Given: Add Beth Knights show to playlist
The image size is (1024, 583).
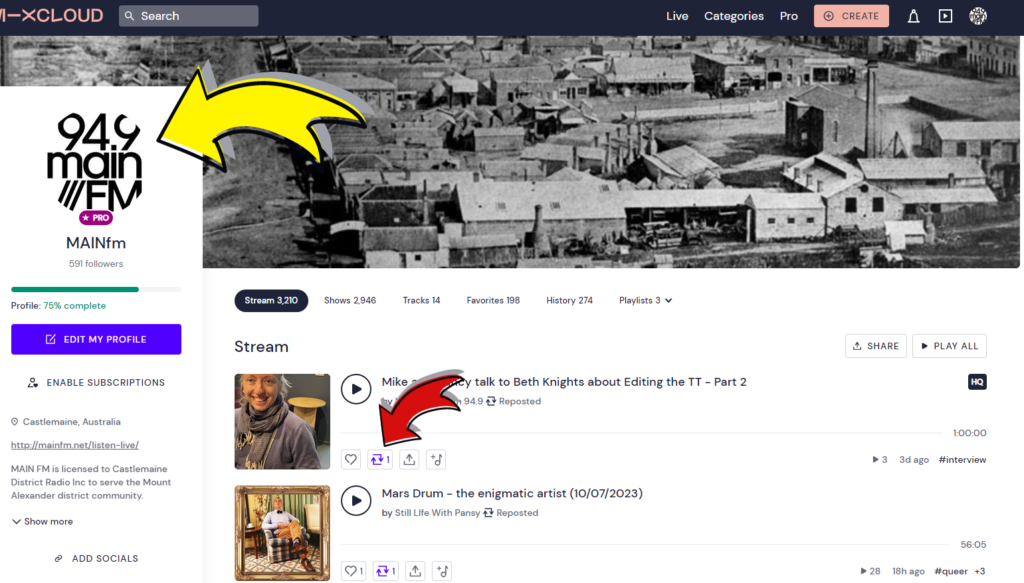Looking at the screenshot, I should 436,459.
